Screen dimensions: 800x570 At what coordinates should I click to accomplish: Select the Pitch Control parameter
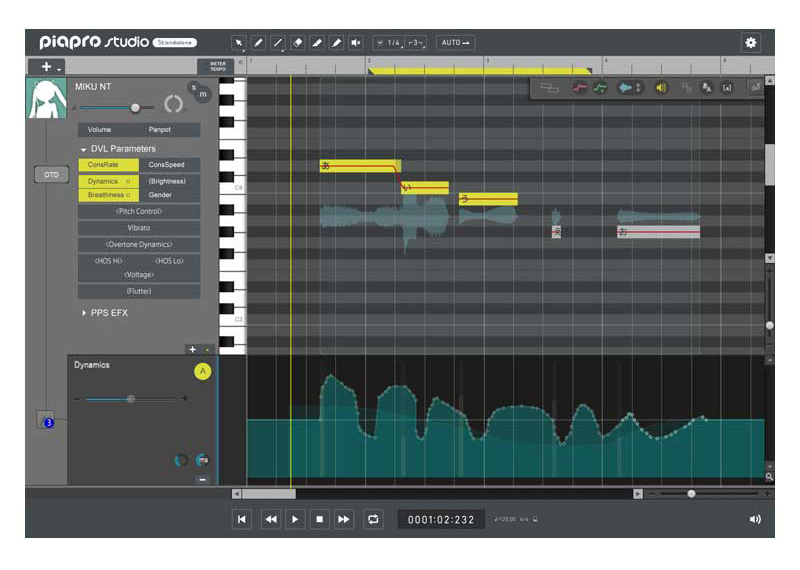(x=139, y=211)
